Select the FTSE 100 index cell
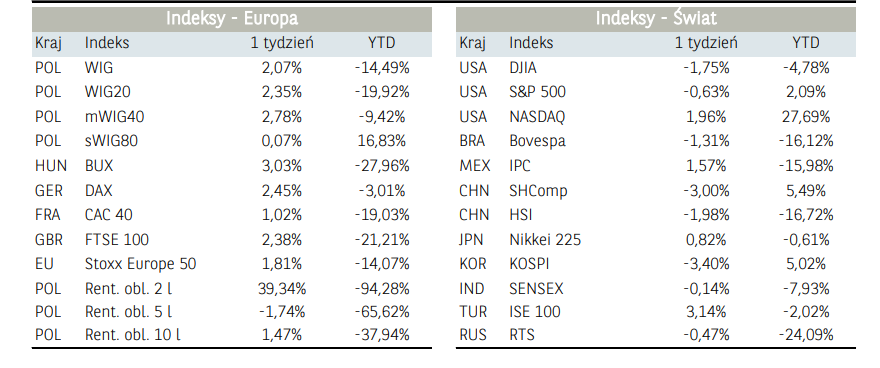880x368 pixels. (117, 240)
